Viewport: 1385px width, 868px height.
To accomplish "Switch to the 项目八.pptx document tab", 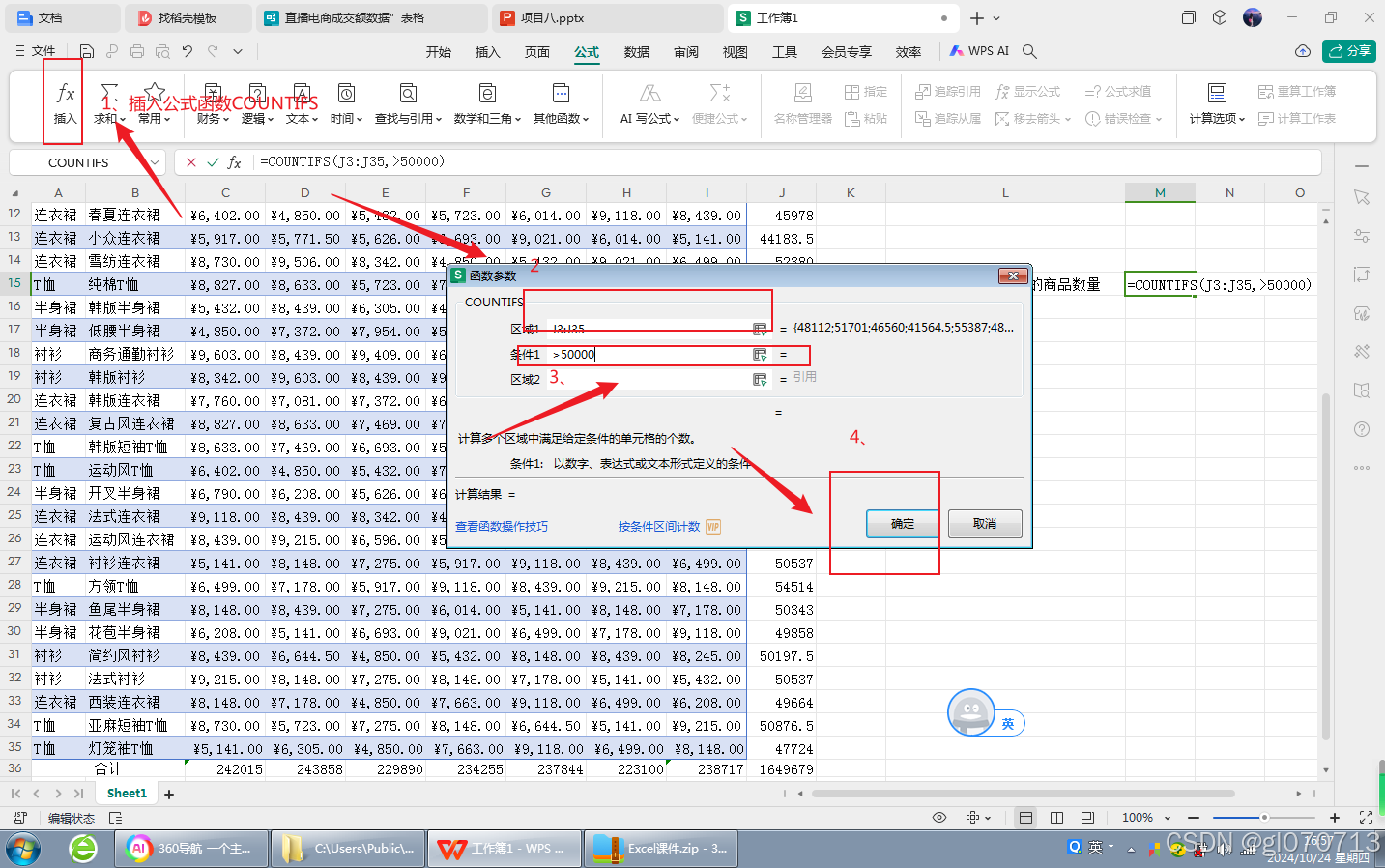I will (608, 17).
